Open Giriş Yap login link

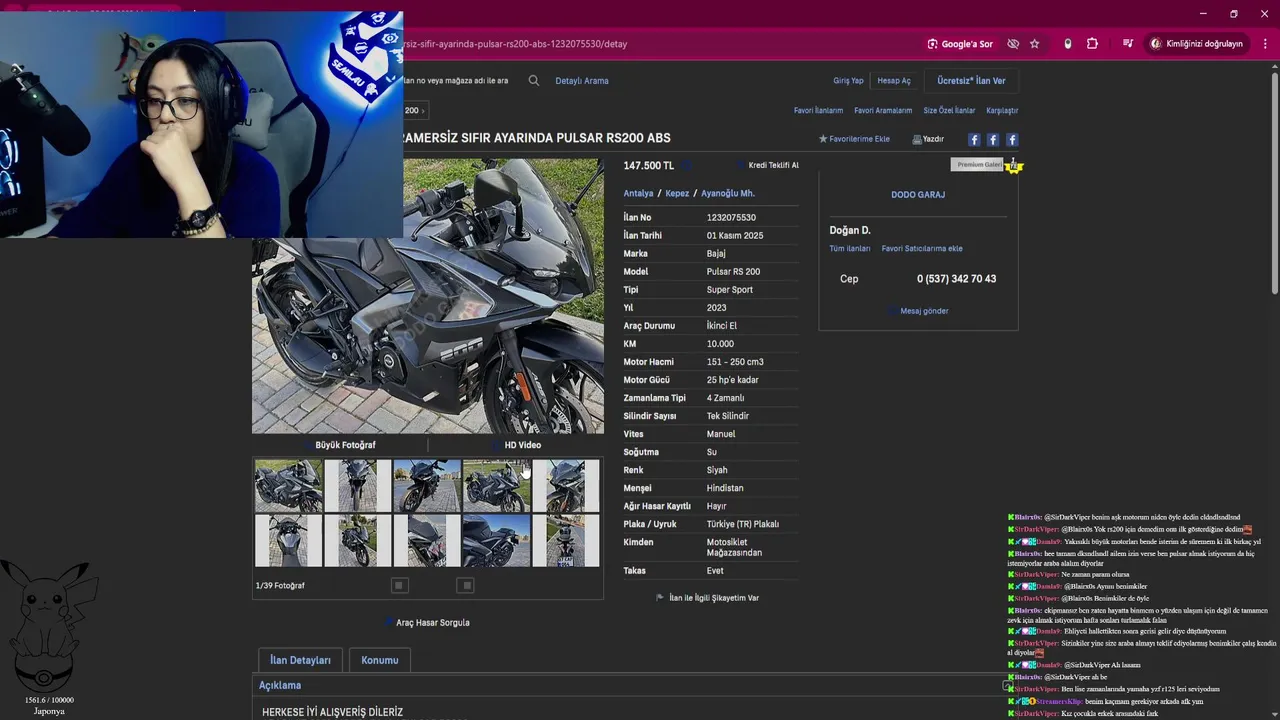click(x=848, y=81)
